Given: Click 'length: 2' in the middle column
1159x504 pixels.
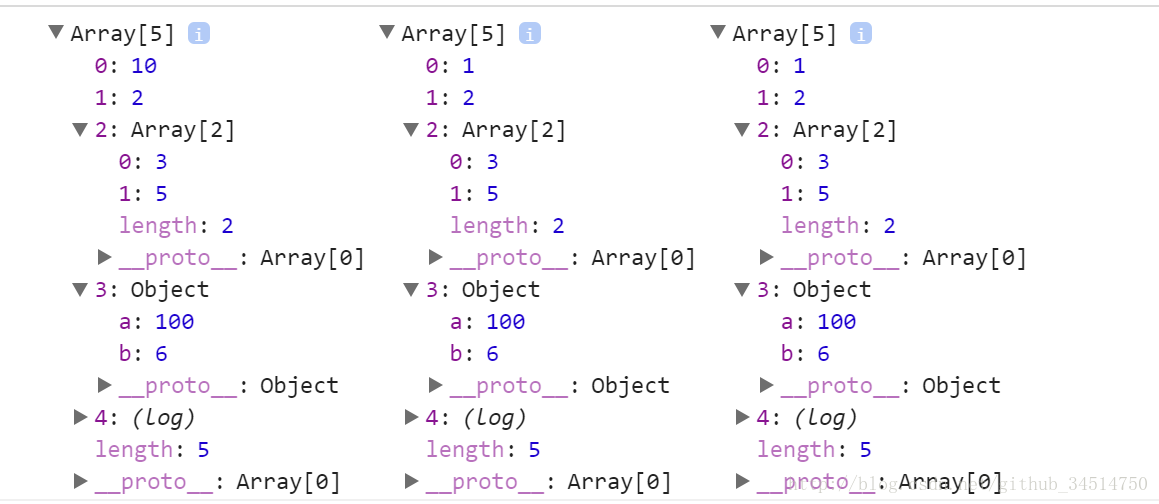Looking at the screenshot, I should point(508,225).
